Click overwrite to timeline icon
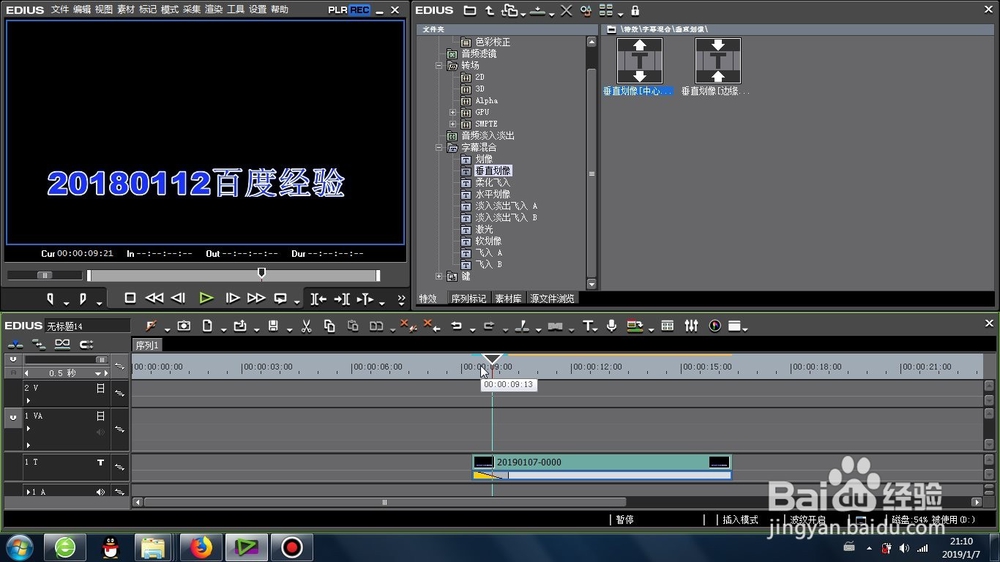The image size is (1000, 562). (x=342, y=299)
